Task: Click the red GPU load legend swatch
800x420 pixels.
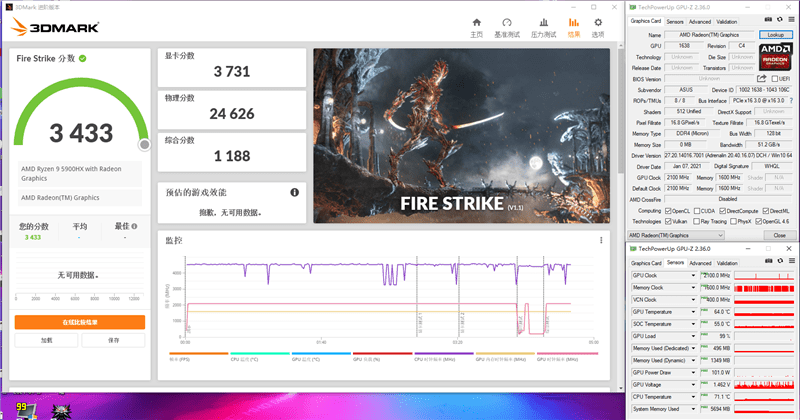Action: [383, 353]
